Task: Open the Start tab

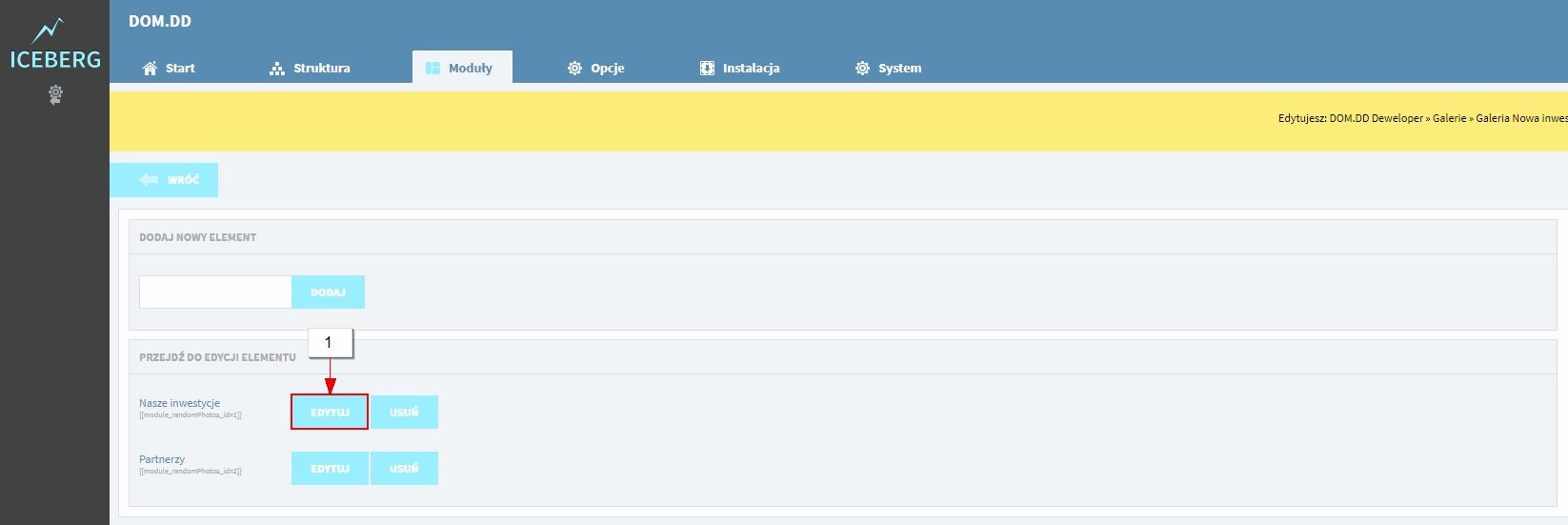Action: [x=169, y=68]
